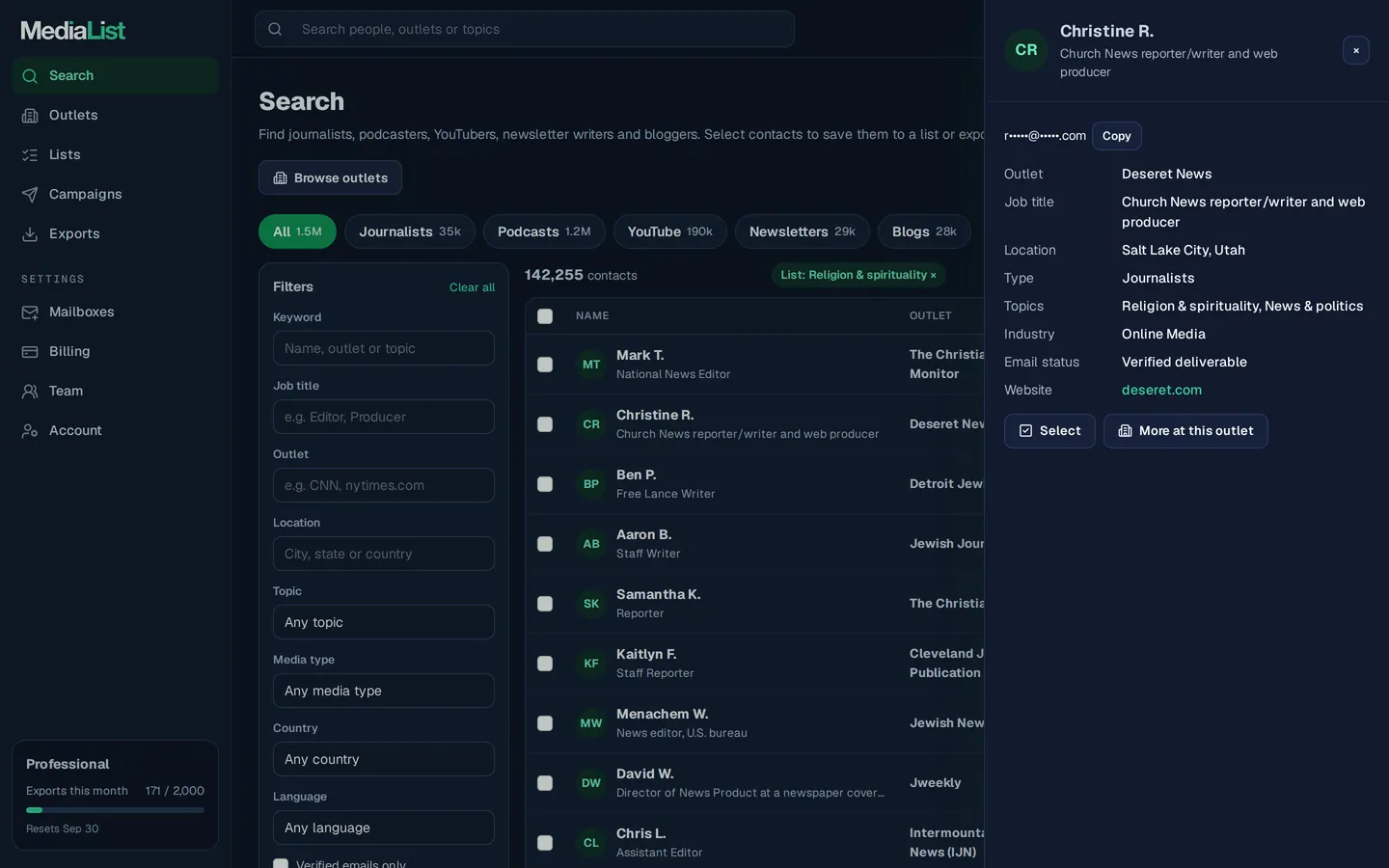Remove the Religion & spirituality list filter chip
Viewport: 1389px width, 868px height.
click(933, 275)
